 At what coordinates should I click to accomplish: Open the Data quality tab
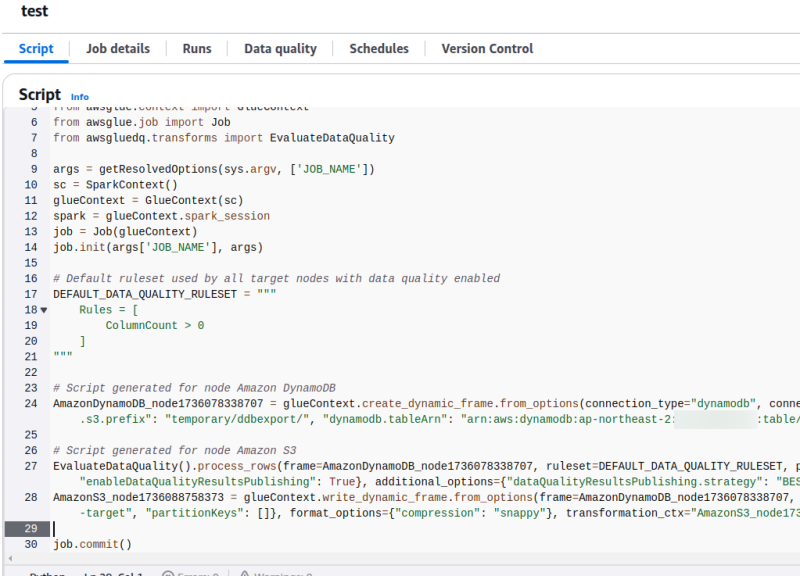click(280, 48)
